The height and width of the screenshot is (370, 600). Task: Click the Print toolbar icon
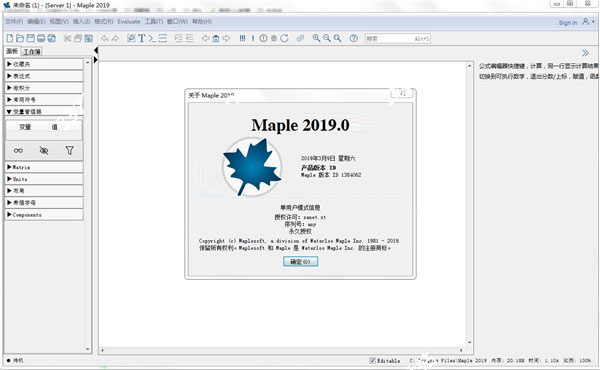pos(41,38)
